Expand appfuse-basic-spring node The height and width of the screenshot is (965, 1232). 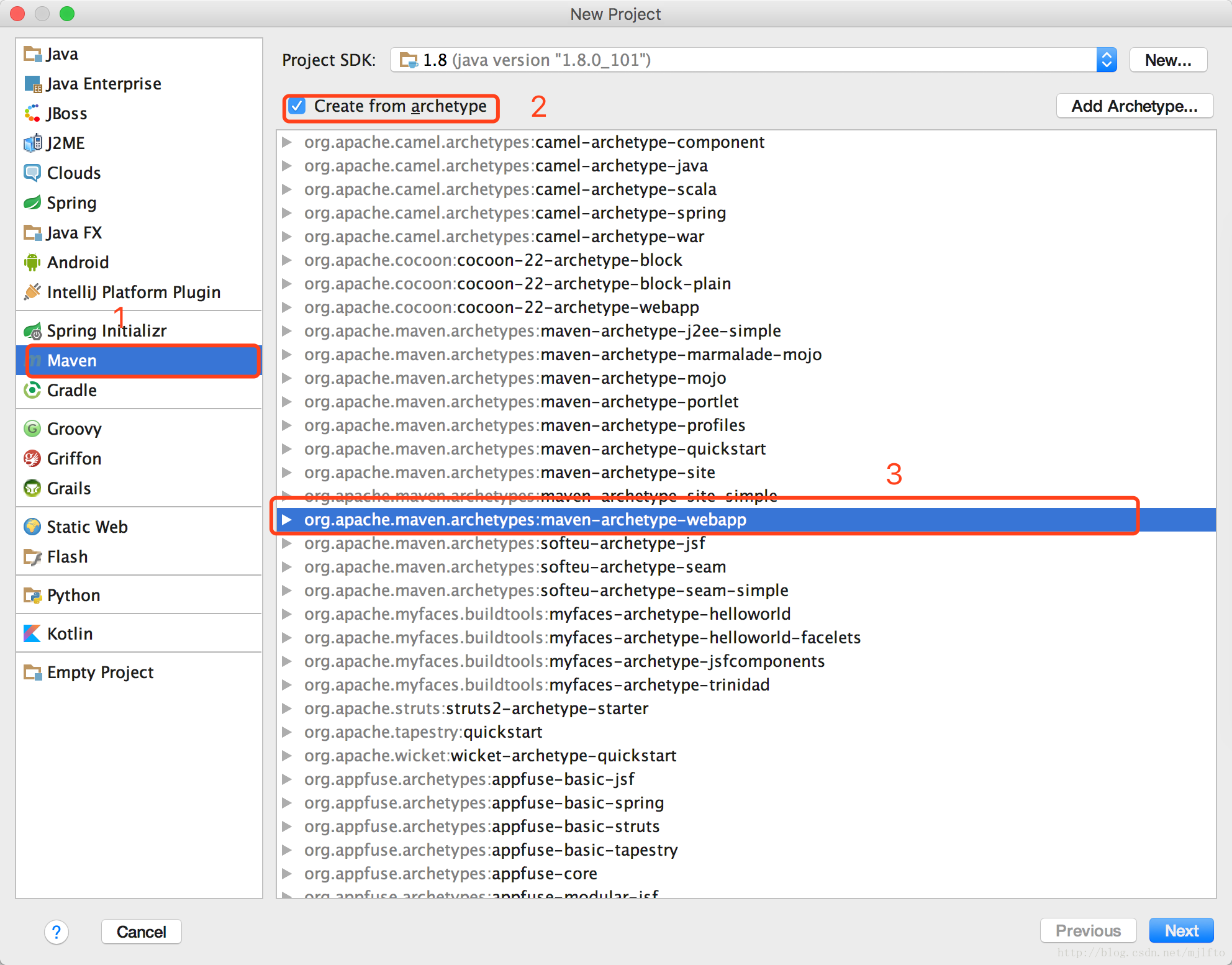[287, 803]
